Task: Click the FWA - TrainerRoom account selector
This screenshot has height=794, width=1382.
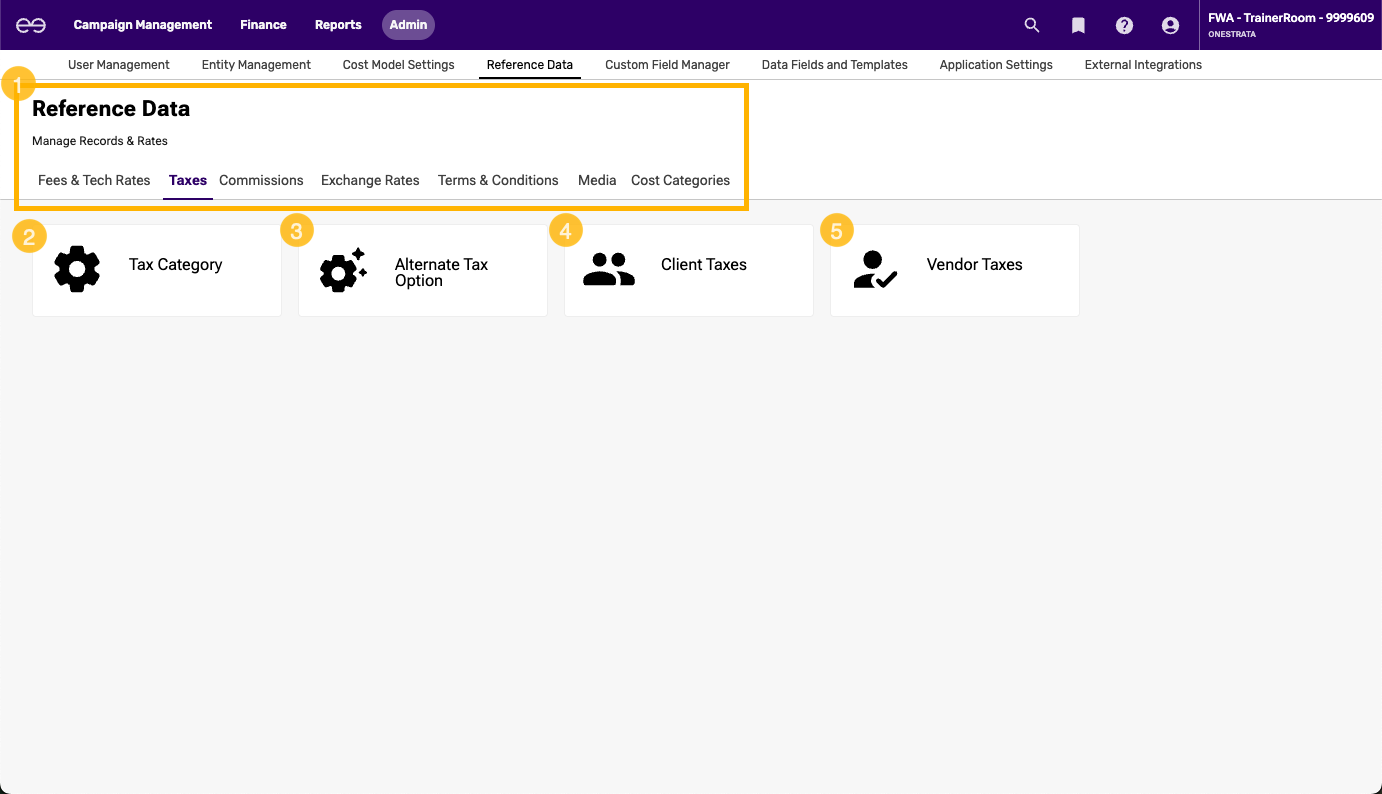Action: point(1290,25)
